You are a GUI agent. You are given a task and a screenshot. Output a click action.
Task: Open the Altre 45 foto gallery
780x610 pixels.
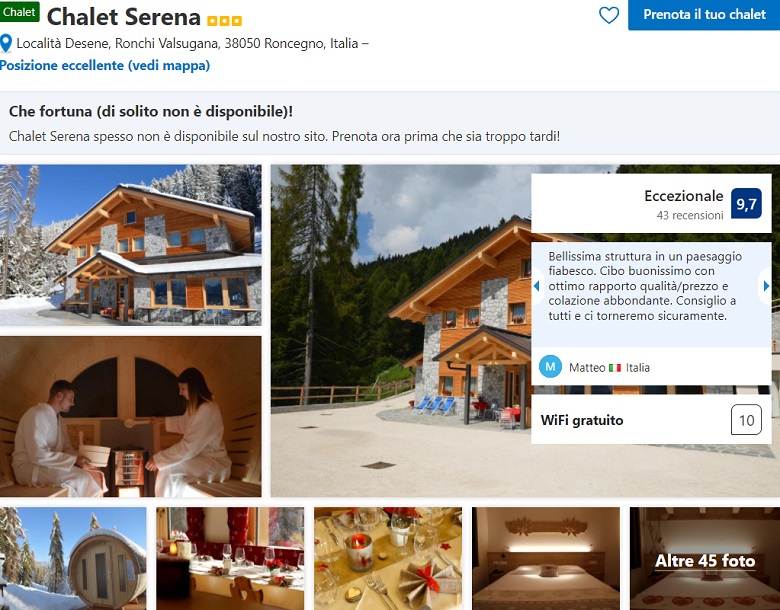705,559
